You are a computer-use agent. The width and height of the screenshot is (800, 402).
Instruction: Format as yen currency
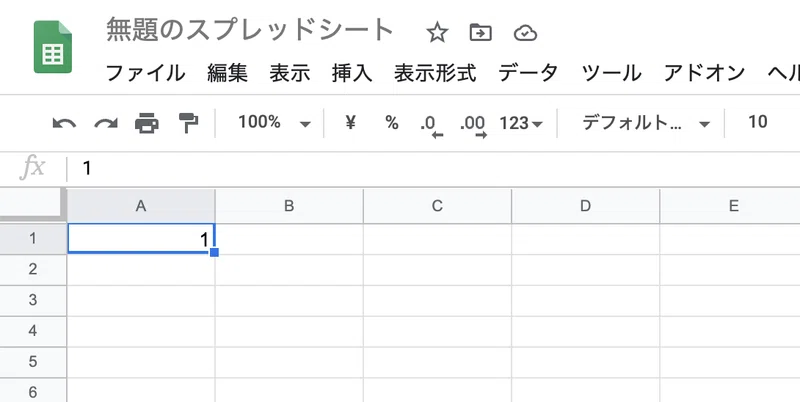(x=350, y=122)
